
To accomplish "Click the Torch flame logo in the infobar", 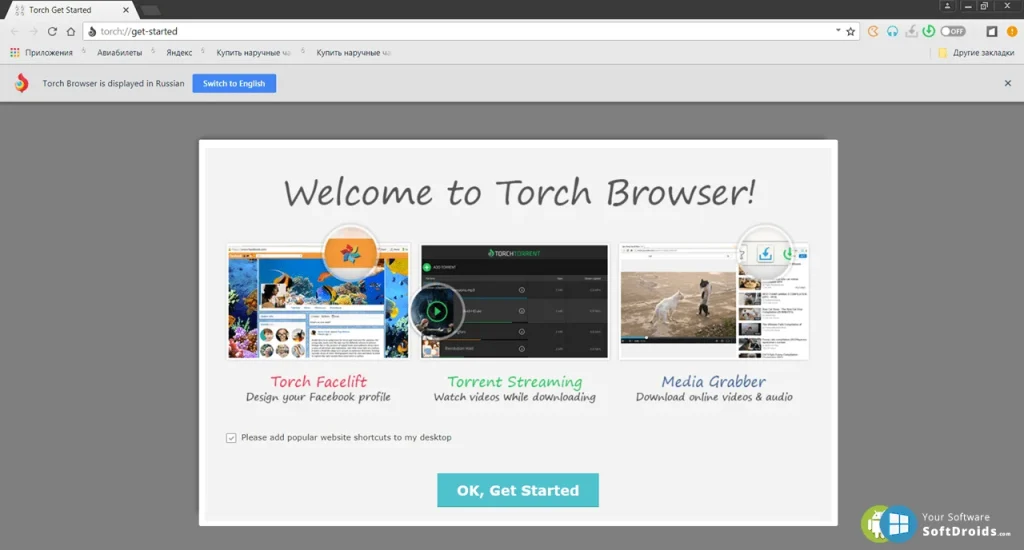I will coord(22,83).
